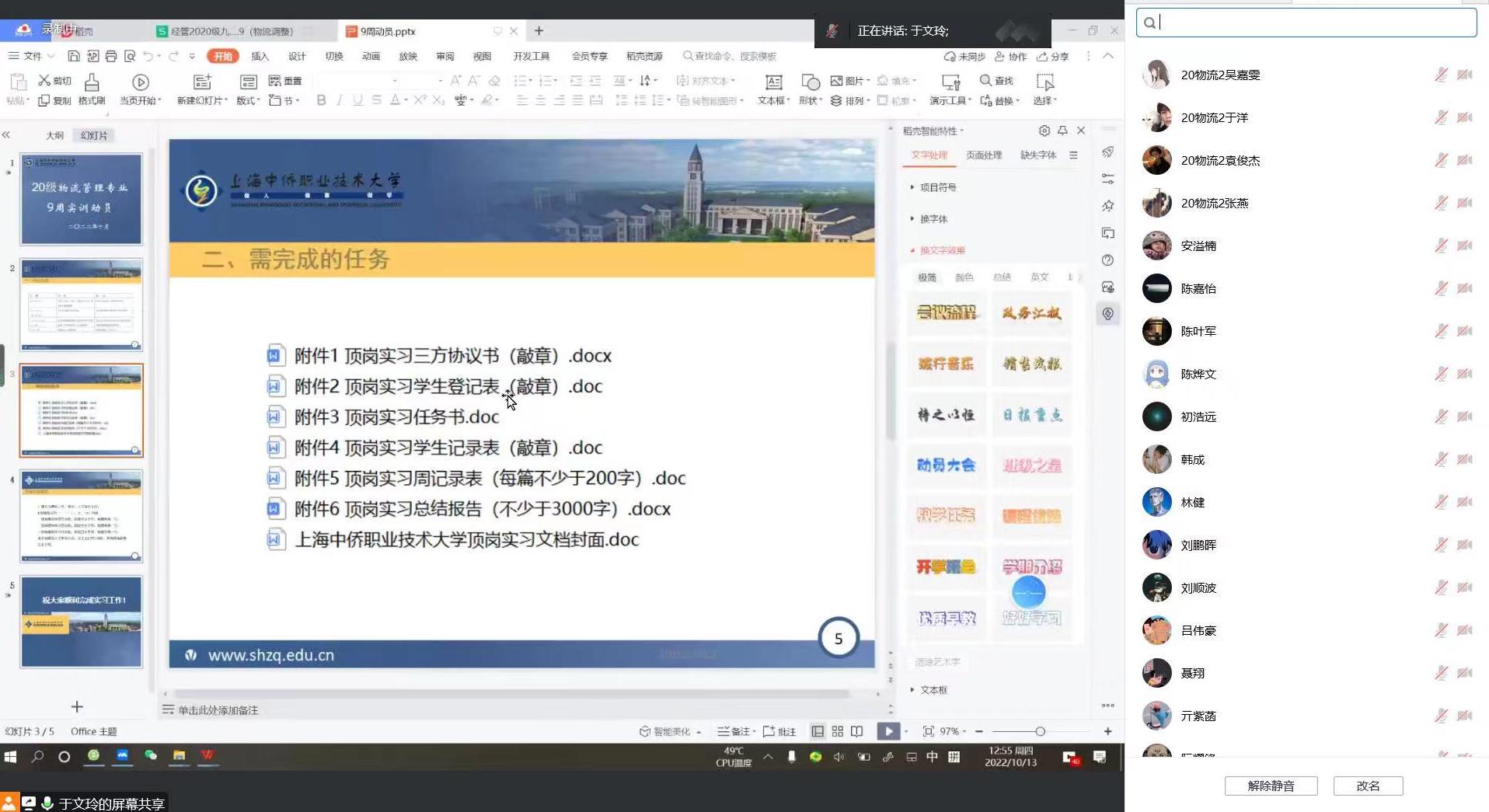Open the 页面处理 tab in side panel
Screen dimensions: 1489x812
(983, 155)
